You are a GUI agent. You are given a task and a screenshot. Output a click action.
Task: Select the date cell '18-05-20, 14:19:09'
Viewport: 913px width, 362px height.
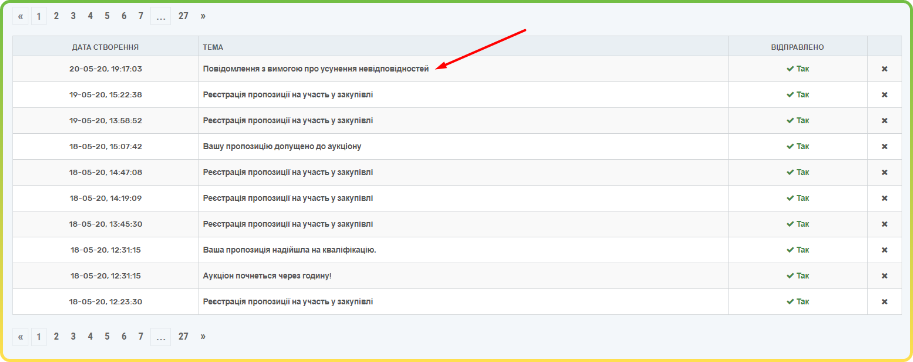(105, 198)
